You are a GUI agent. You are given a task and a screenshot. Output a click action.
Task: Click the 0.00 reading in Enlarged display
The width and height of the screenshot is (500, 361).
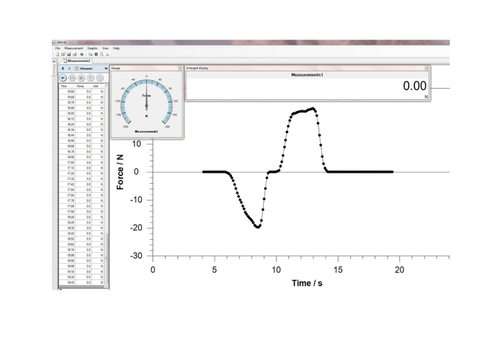click(415, 86)
